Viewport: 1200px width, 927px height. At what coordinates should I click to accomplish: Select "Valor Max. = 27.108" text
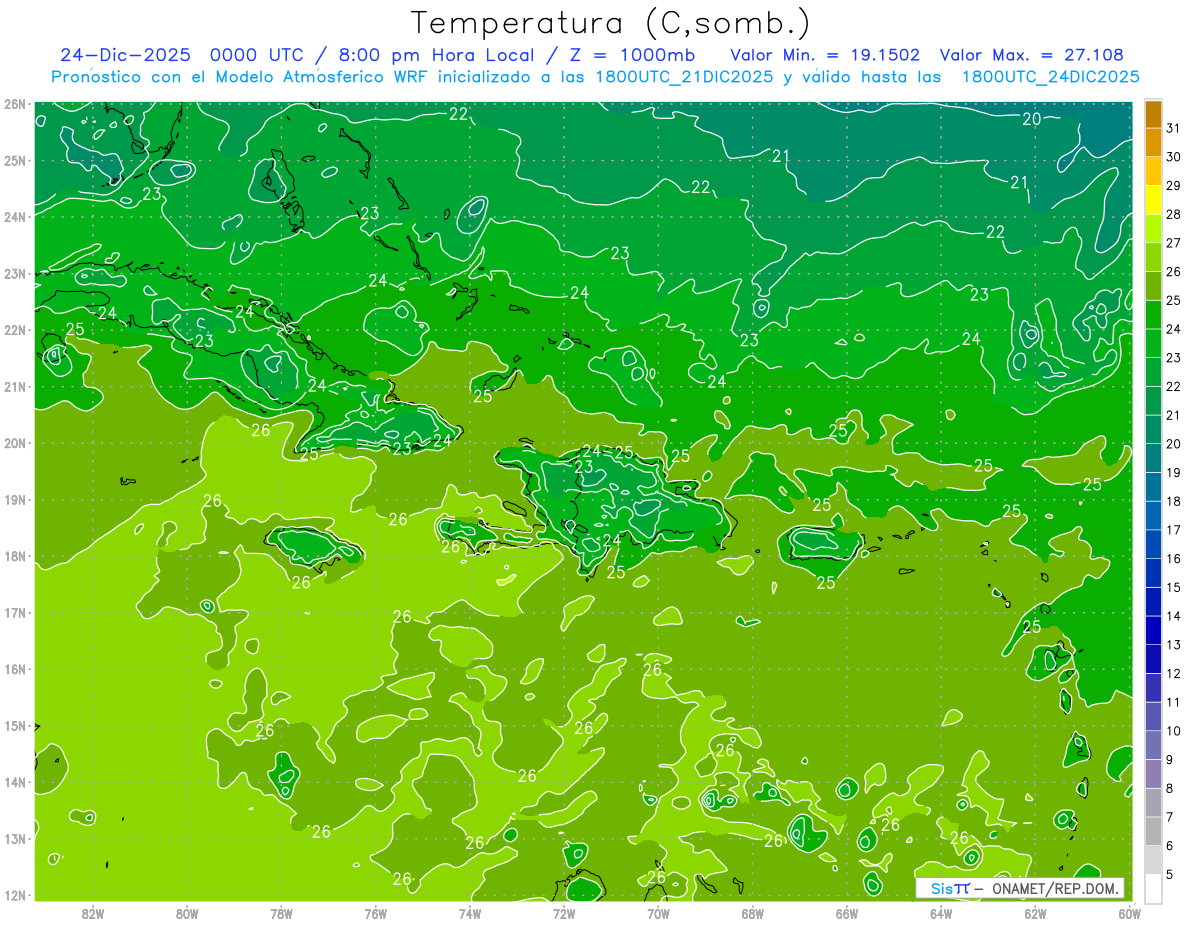[x=1031, y=55]
